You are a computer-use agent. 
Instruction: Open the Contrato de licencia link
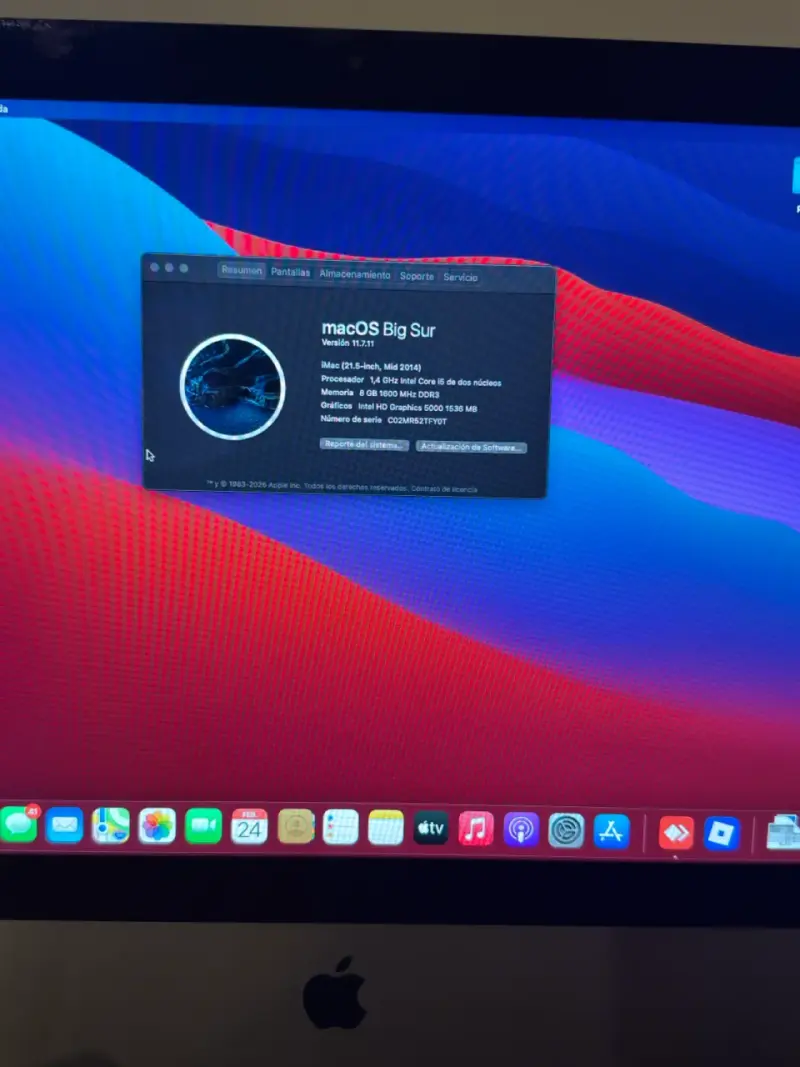(444, 489)
